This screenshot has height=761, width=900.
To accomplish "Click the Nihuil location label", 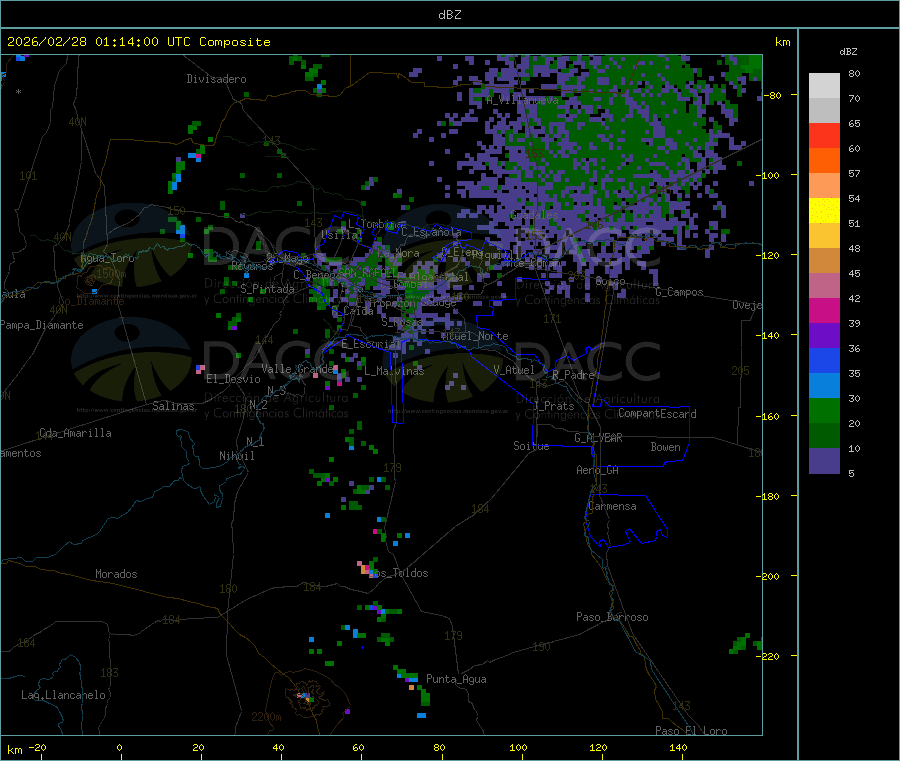I will pyautogui.click(x=236, y=456).
